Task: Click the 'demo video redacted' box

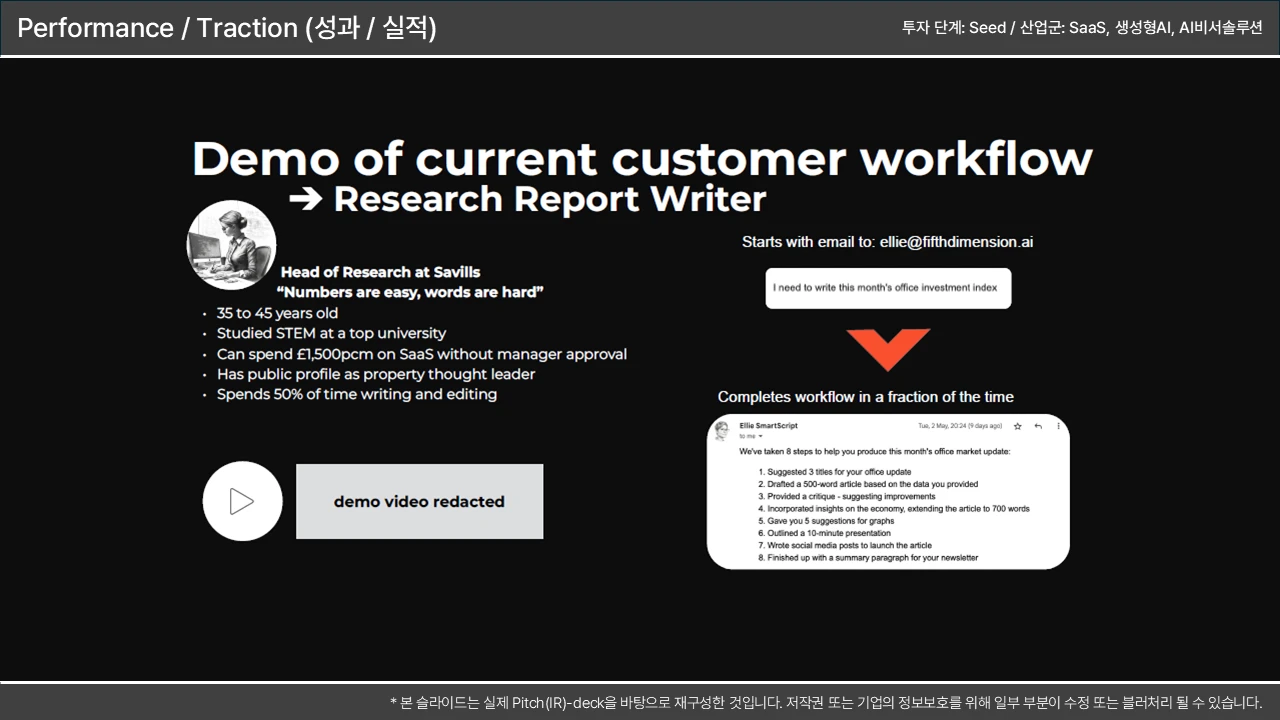Action: [419, 501]
